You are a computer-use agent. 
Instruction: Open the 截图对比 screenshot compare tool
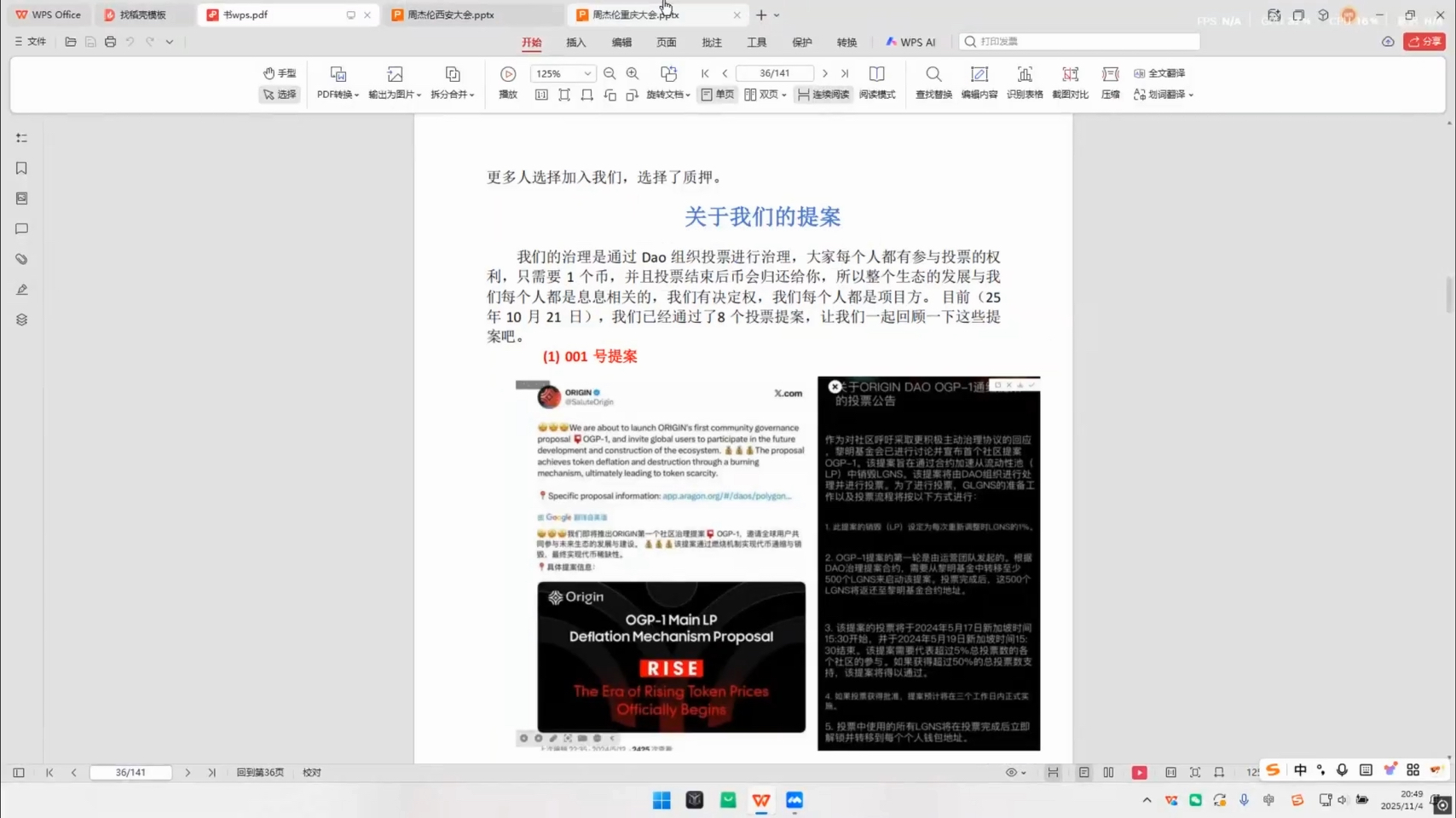click(x=1069, y=84)
